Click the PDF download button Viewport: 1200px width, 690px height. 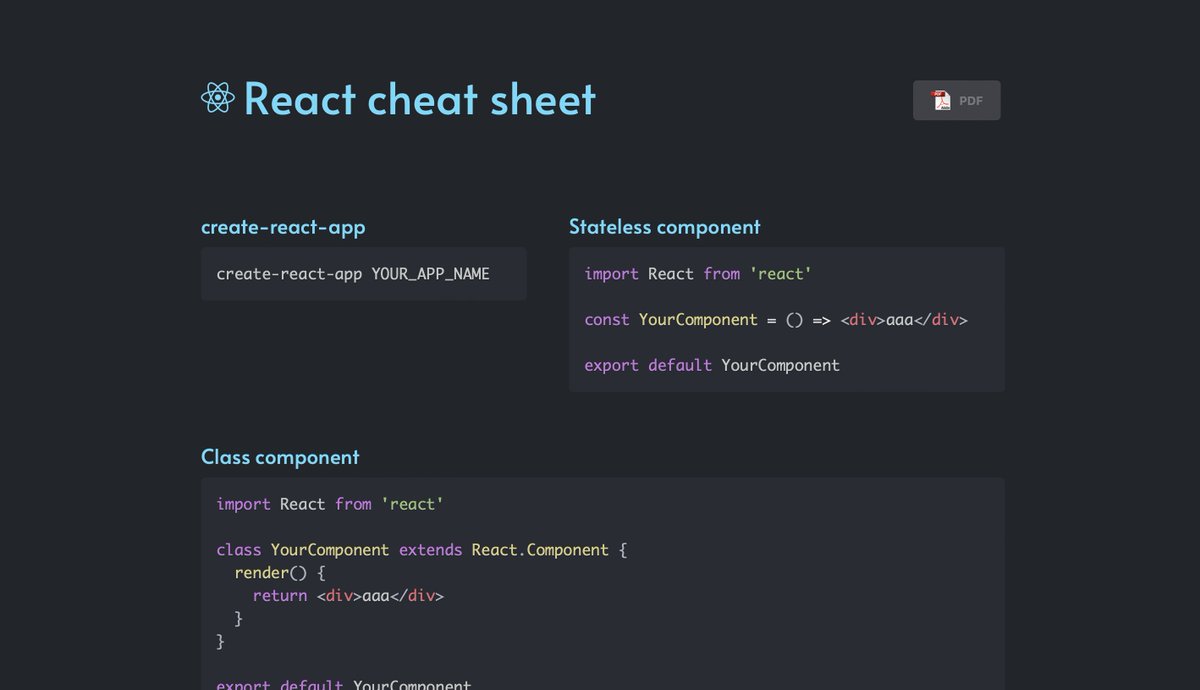(956, 100)
